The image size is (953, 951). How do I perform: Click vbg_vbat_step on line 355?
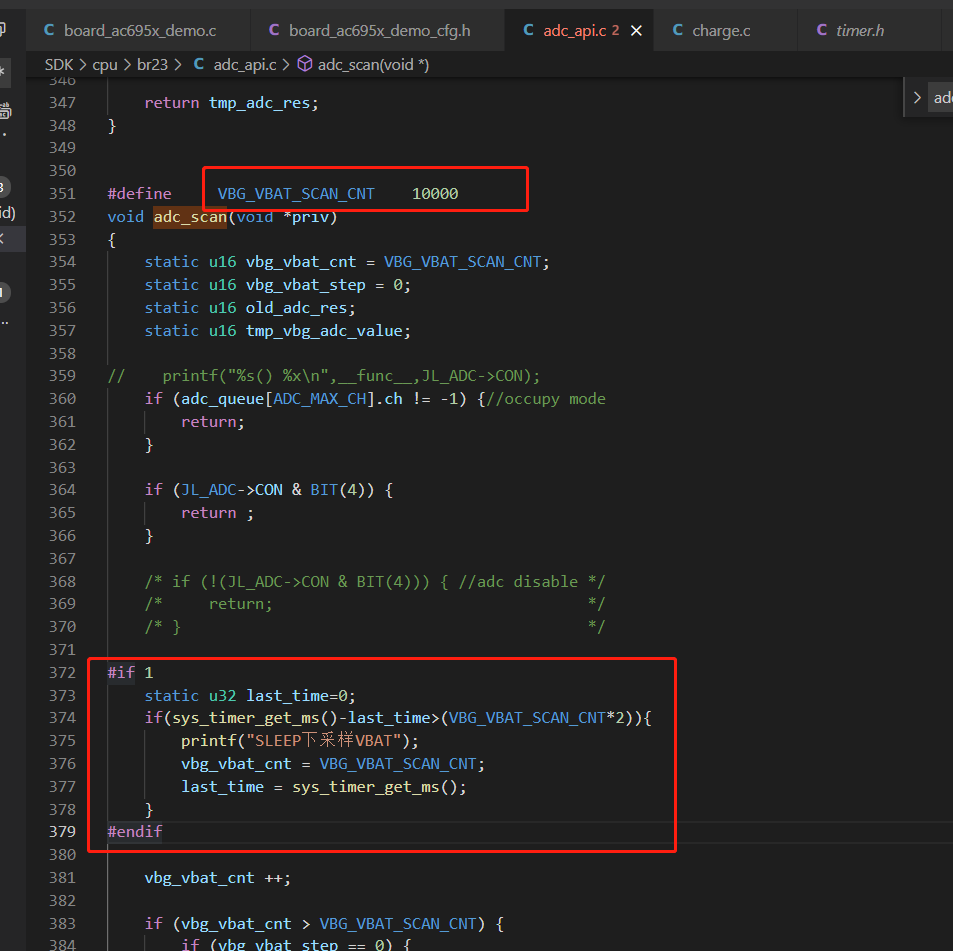(306, 284)
